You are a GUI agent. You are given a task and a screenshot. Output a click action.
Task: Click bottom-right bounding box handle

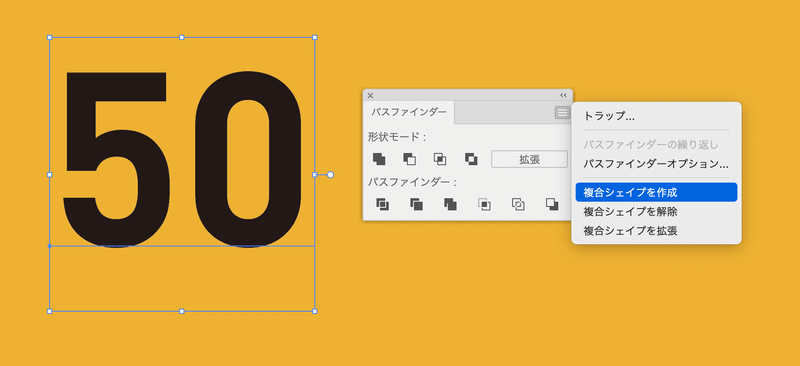(x=314, y=311)
